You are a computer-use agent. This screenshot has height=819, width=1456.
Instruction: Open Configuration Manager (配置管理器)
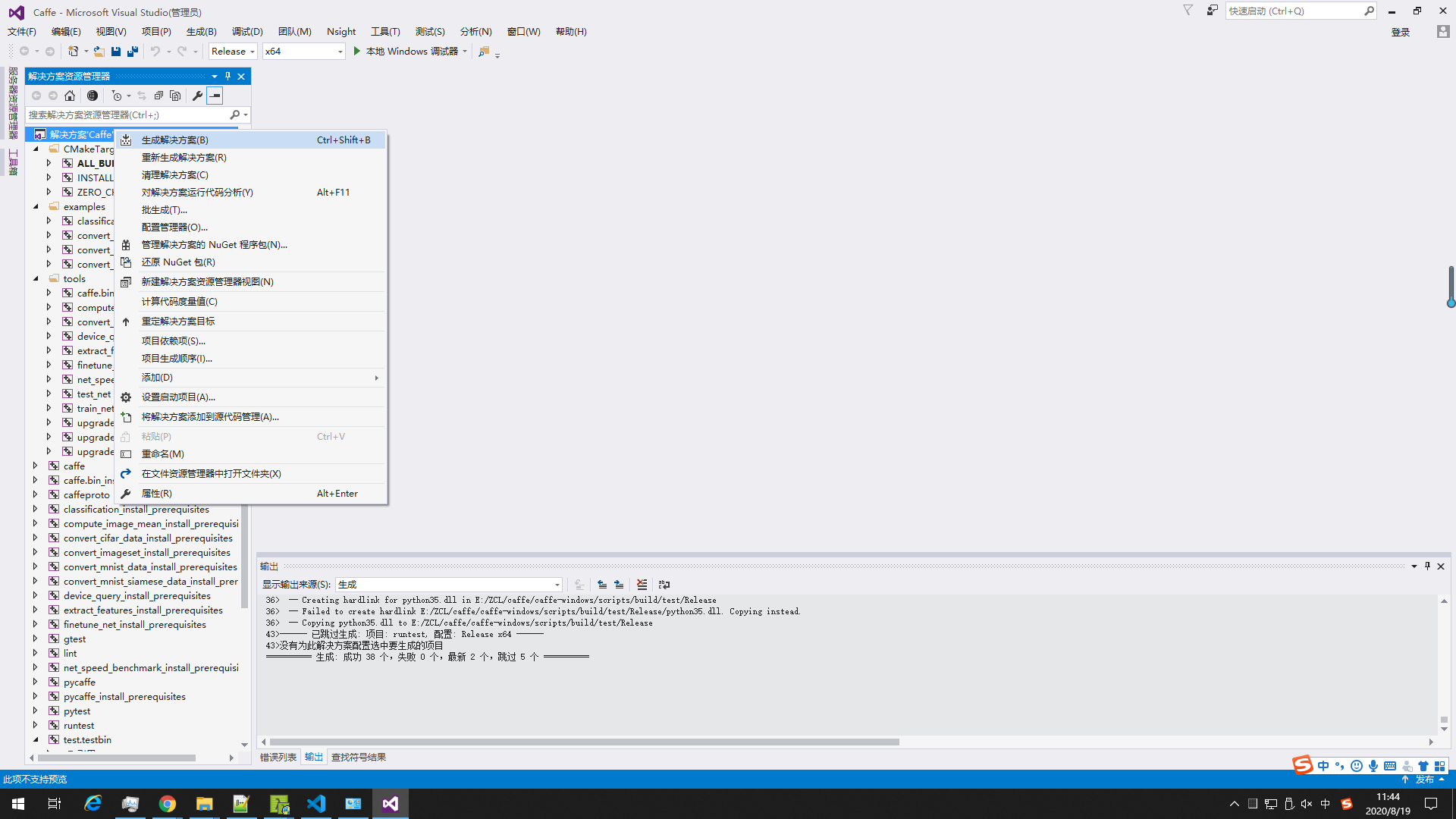251,227
